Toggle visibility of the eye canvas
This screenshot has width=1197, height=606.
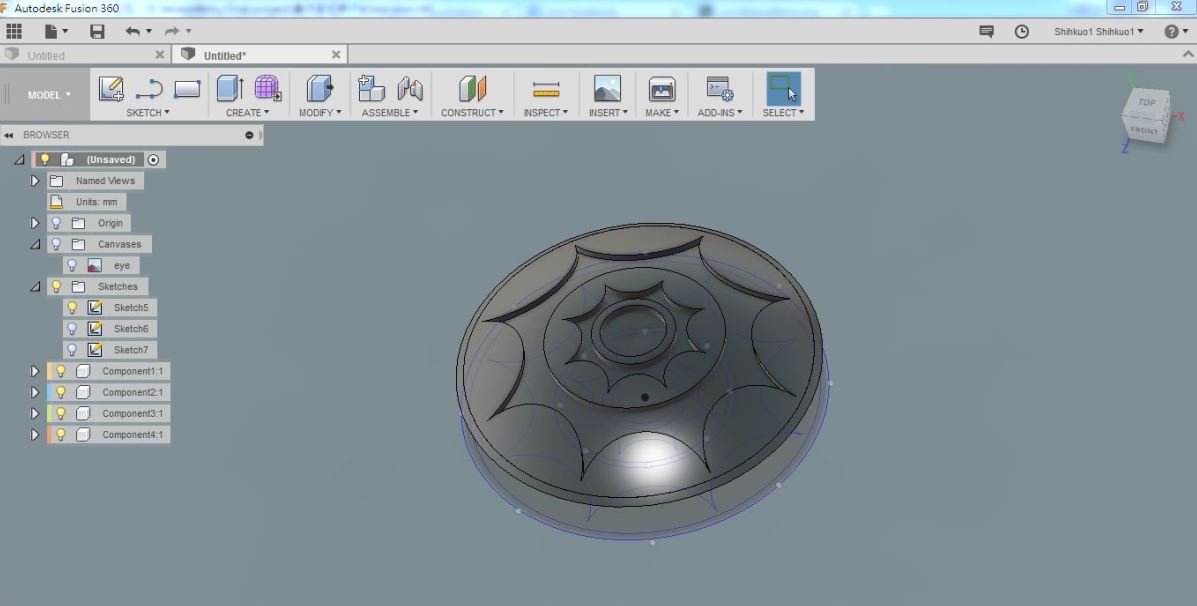click(x=72, y=266)
